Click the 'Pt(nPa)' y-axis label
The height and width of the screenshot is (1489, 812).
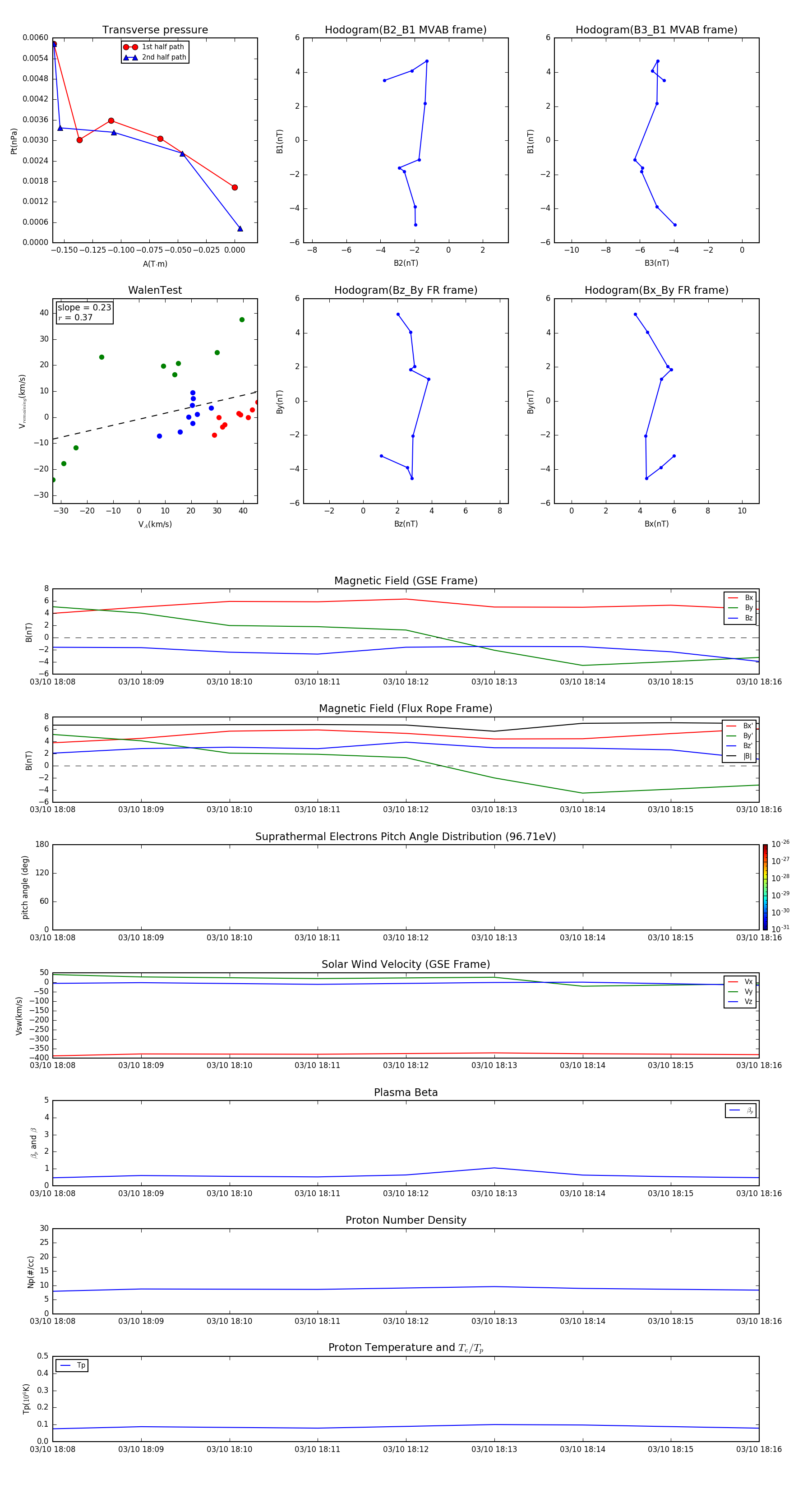point(14,141)
